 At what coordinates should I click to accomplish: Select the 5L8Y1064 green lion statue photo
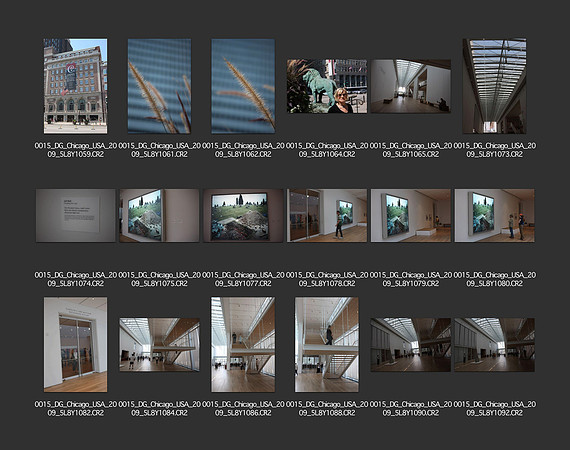[x=327, y=86]
